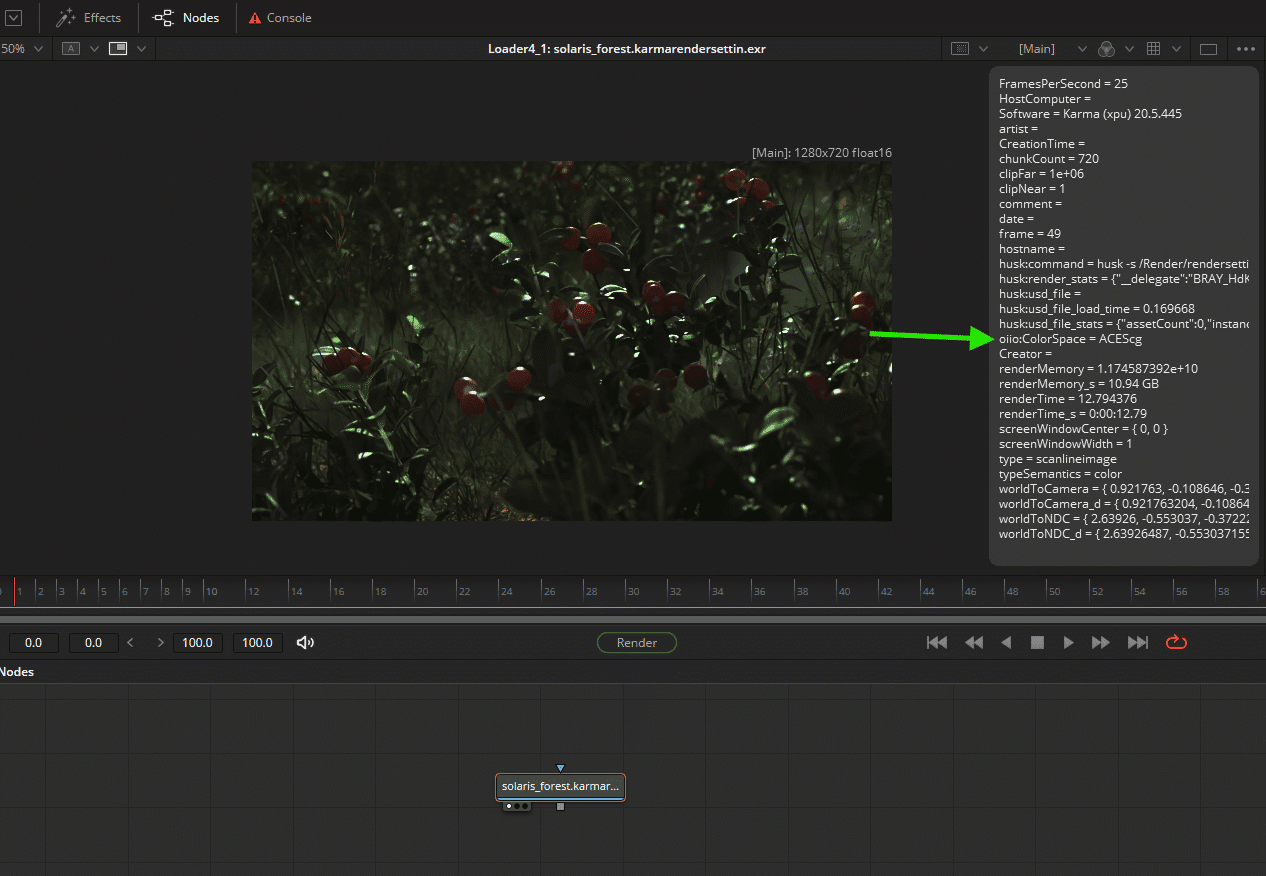Click the single viewer layout icon
This screenshot has height=876, width=1266.
tap(1208, 48)
